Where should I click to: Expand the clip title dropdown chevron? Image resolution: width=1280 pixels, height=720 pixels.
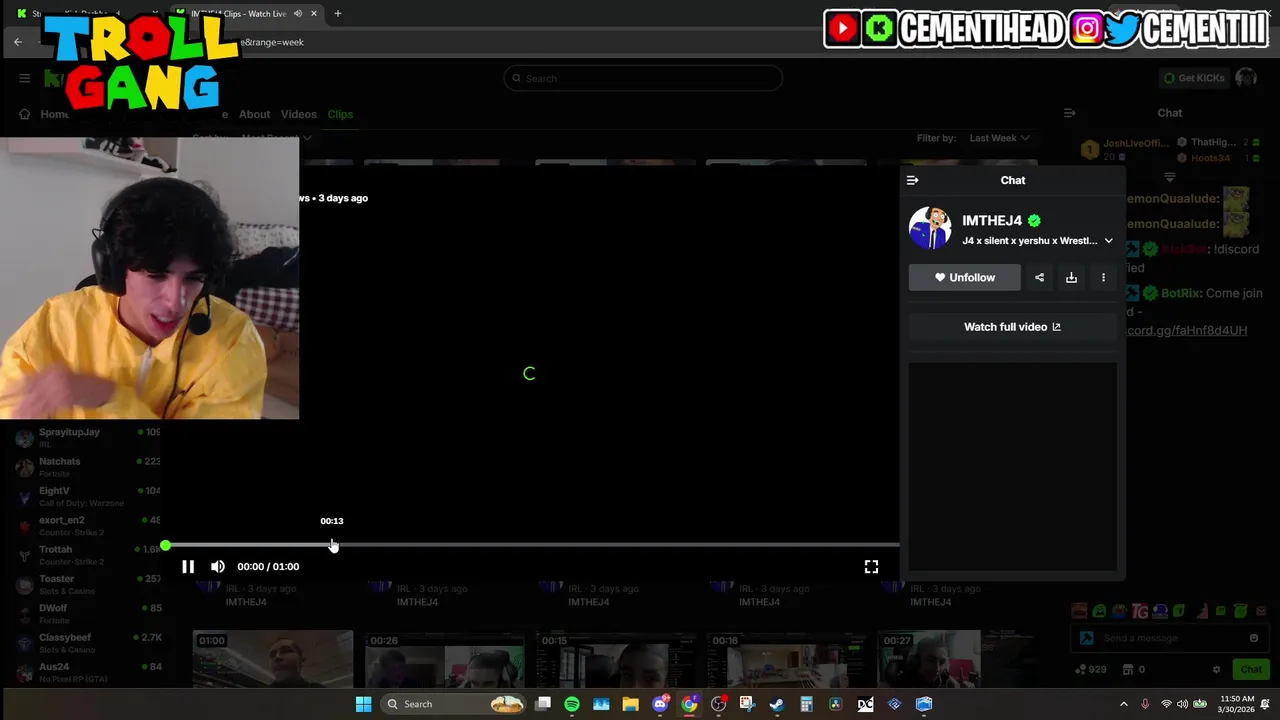coord(1108,241)
